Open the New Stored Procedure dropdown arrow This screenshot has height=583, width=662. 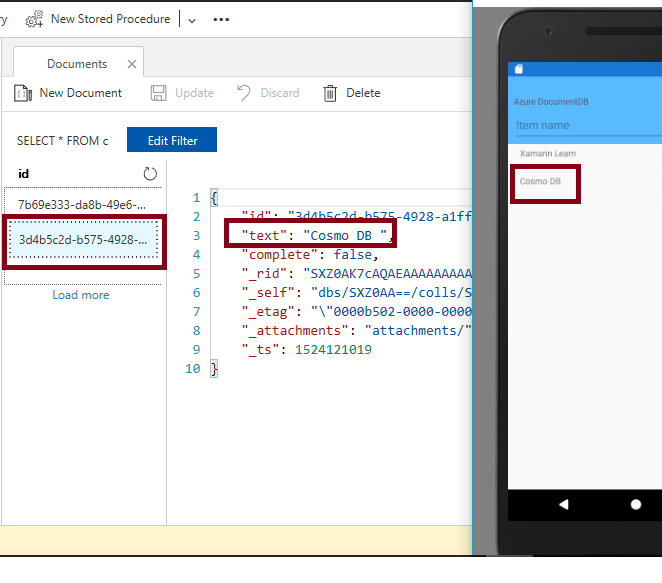pos(192,21)
